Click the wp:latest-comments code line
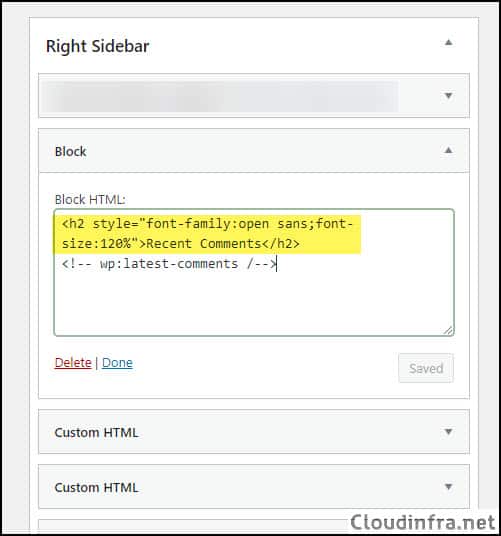This screenshot has width=501, height=536. coord(169,264)
